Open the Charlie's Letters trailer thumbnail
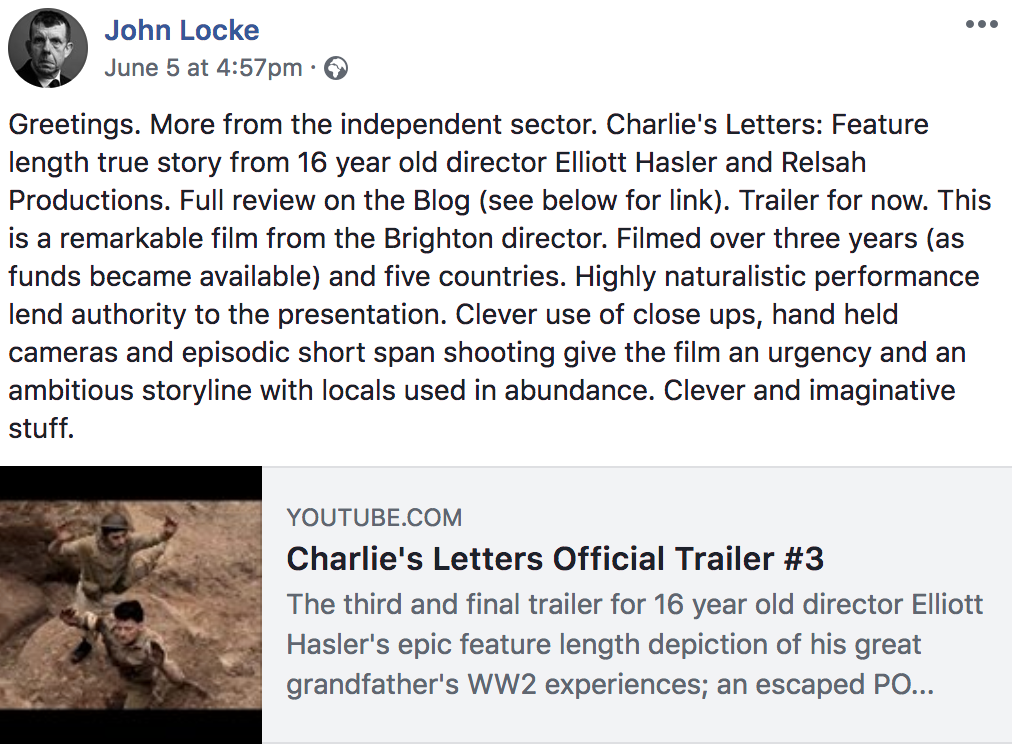The image size is (1012, 754). [x=130, y=605]
